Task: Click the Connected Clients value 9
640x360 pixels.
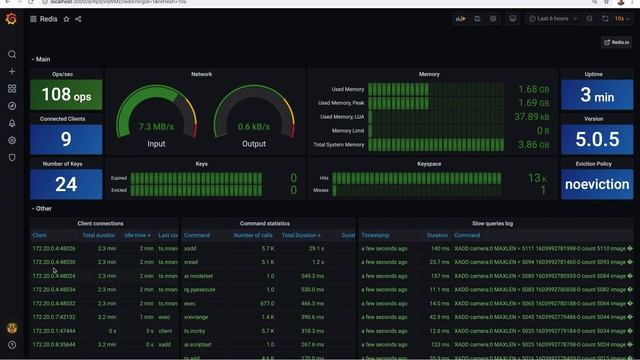Action: pyautogui.click(x=66, y=139)
